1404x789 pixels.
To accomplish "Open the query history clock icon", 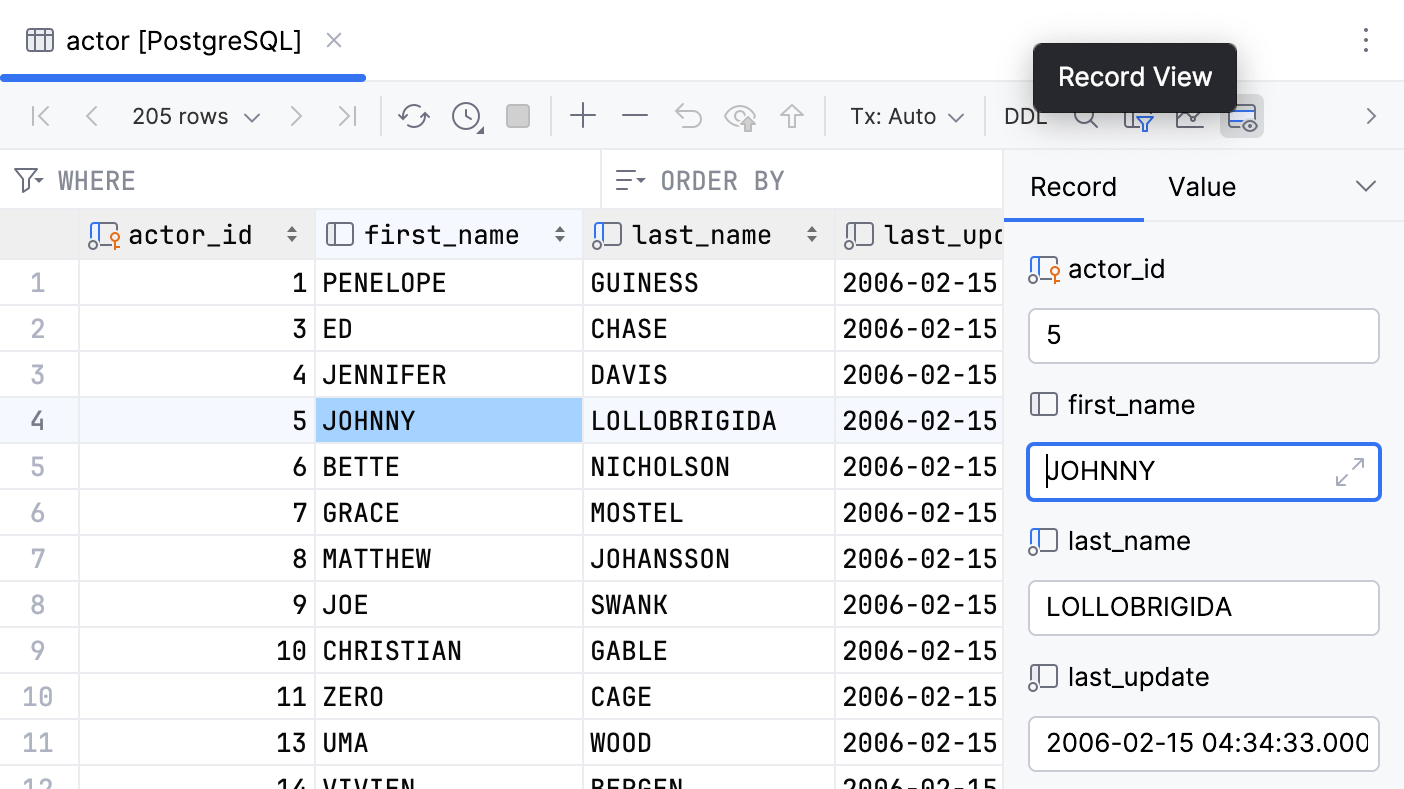I will [467, 117].
